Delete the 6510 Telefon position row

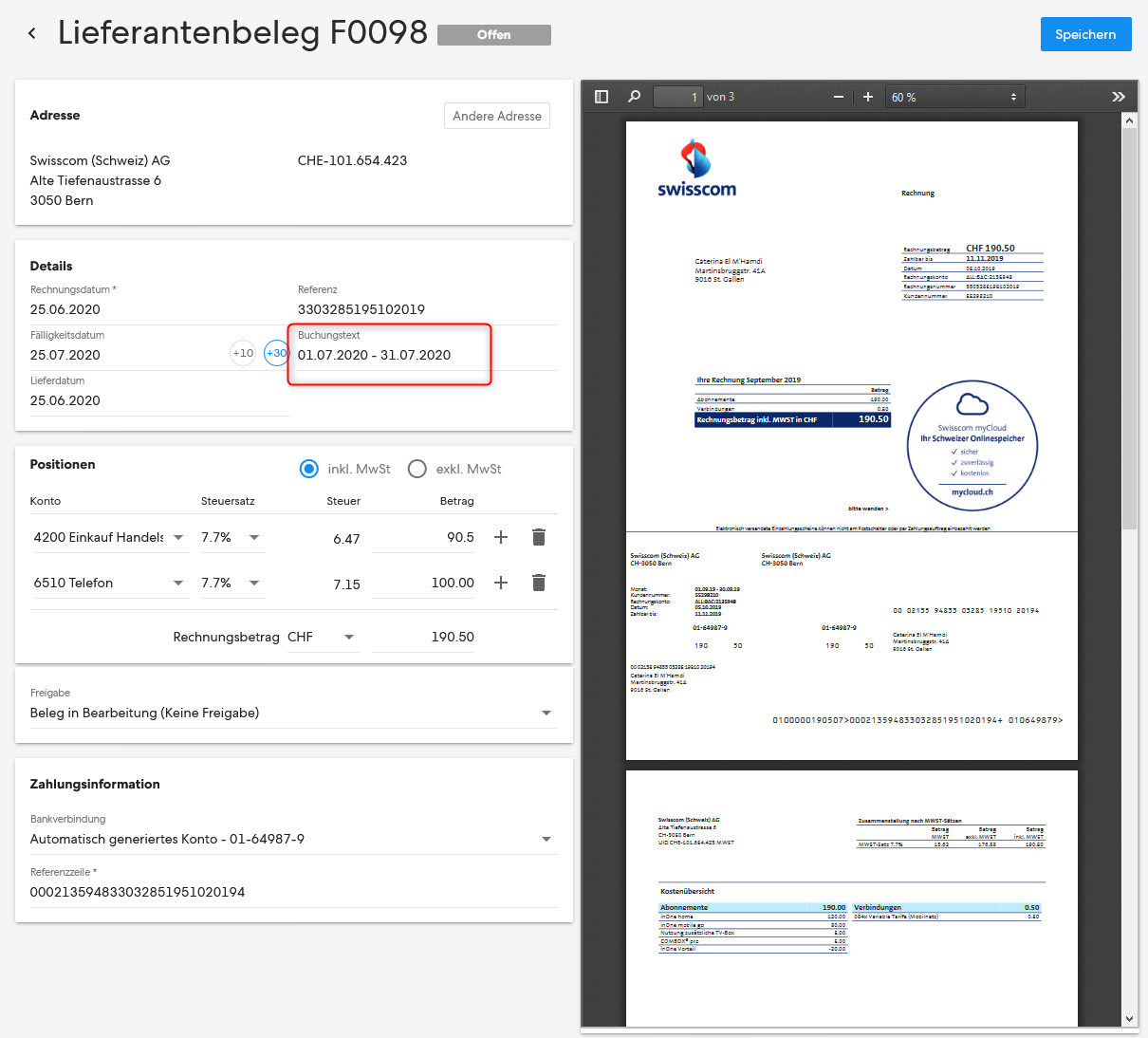[539, 583]
